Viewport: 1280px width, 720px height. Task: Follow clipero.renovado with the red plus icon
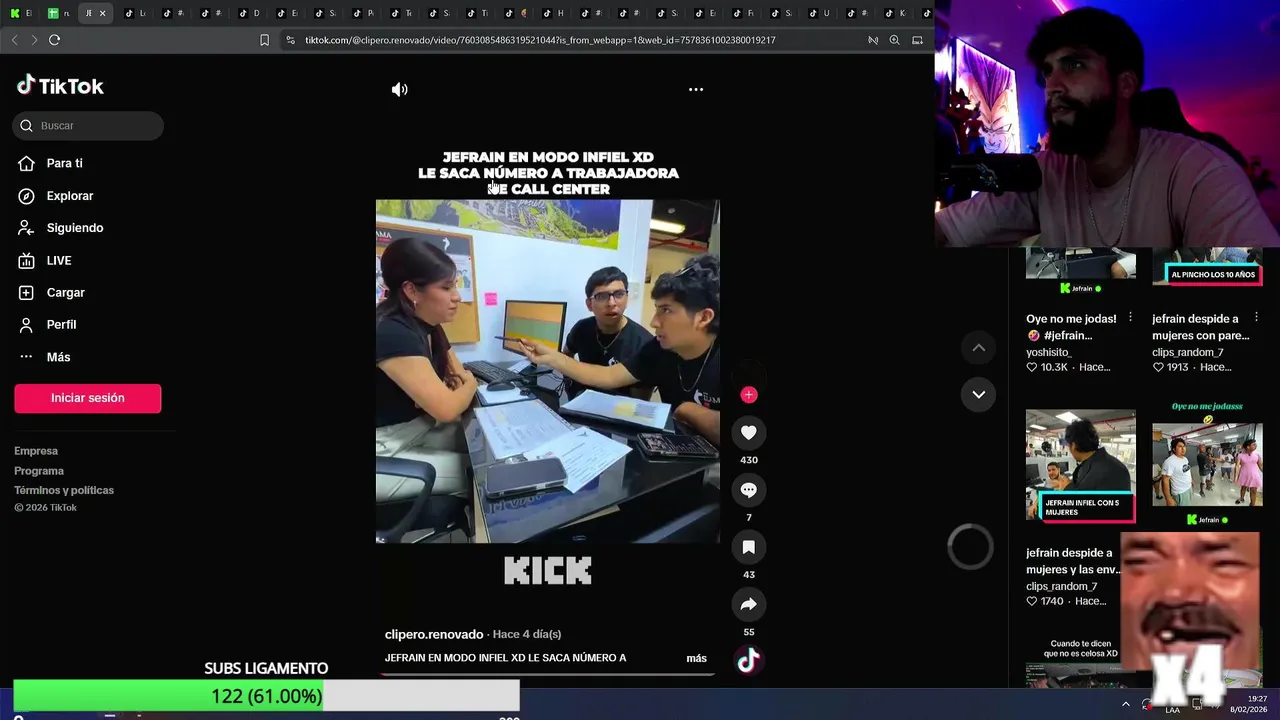tap(748, 395)
